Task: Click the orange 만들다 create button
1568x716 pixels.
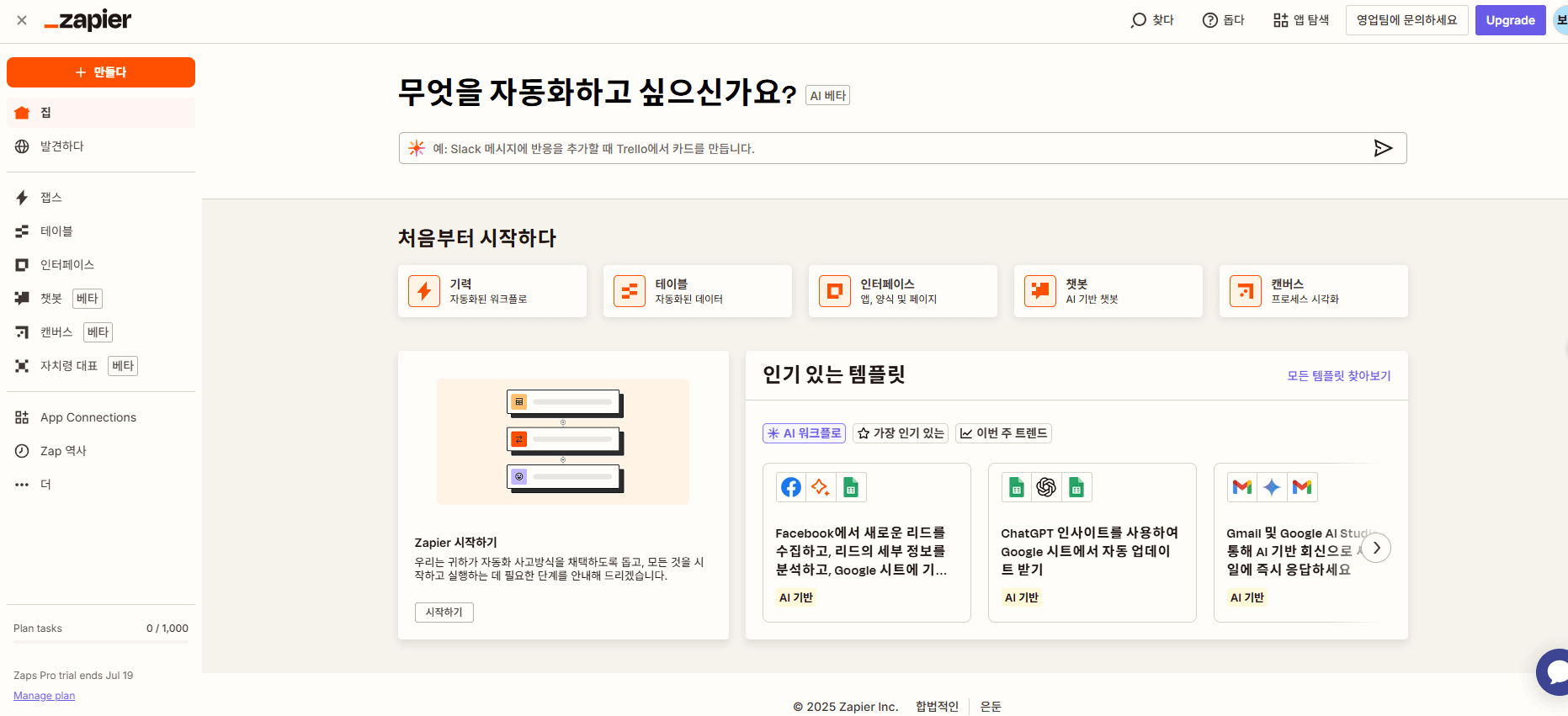Action: click(x=101, y=72)
